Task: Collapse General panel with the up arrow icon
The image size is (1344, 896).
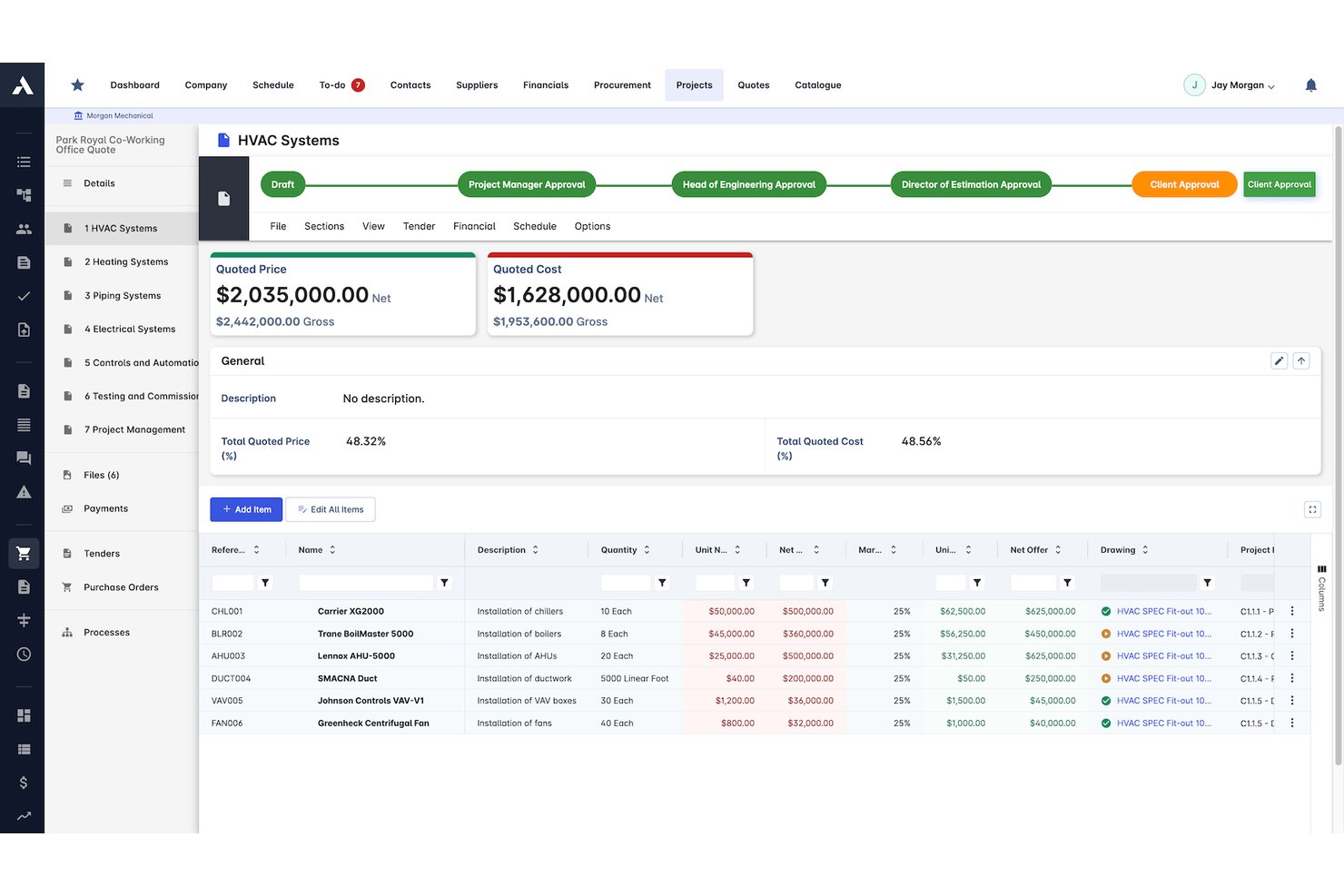Action: 1301,360
